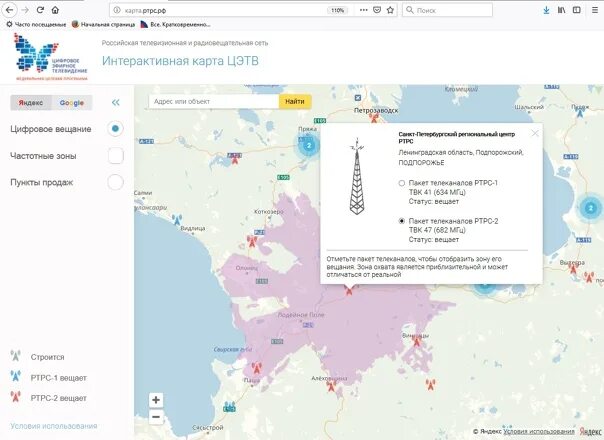Click the browser Поиск search box
The image size is (604, 440).
(447, 10)
